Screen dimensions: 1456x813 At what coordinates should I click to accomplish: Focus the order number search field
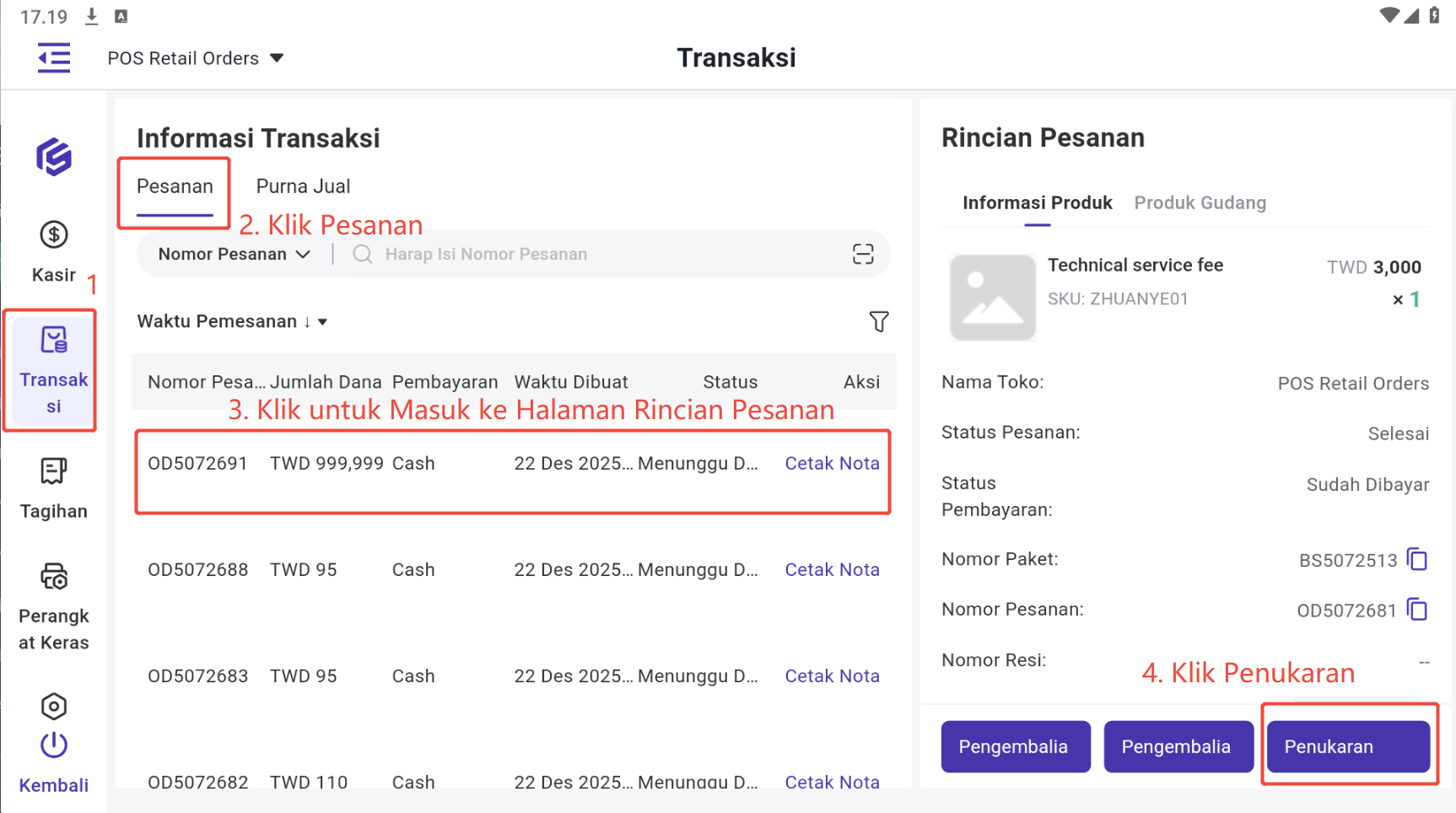click(x=607, y=254)
